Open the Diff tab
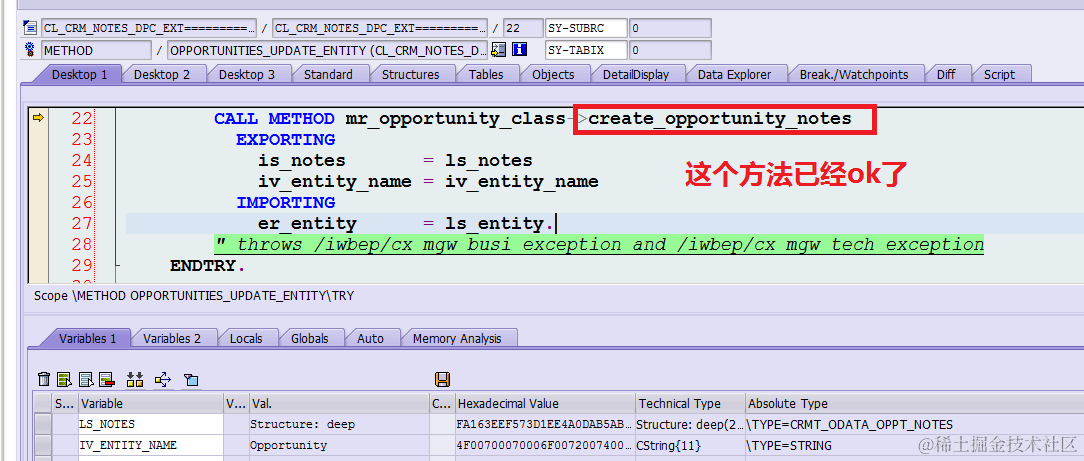 coord(946,75)
